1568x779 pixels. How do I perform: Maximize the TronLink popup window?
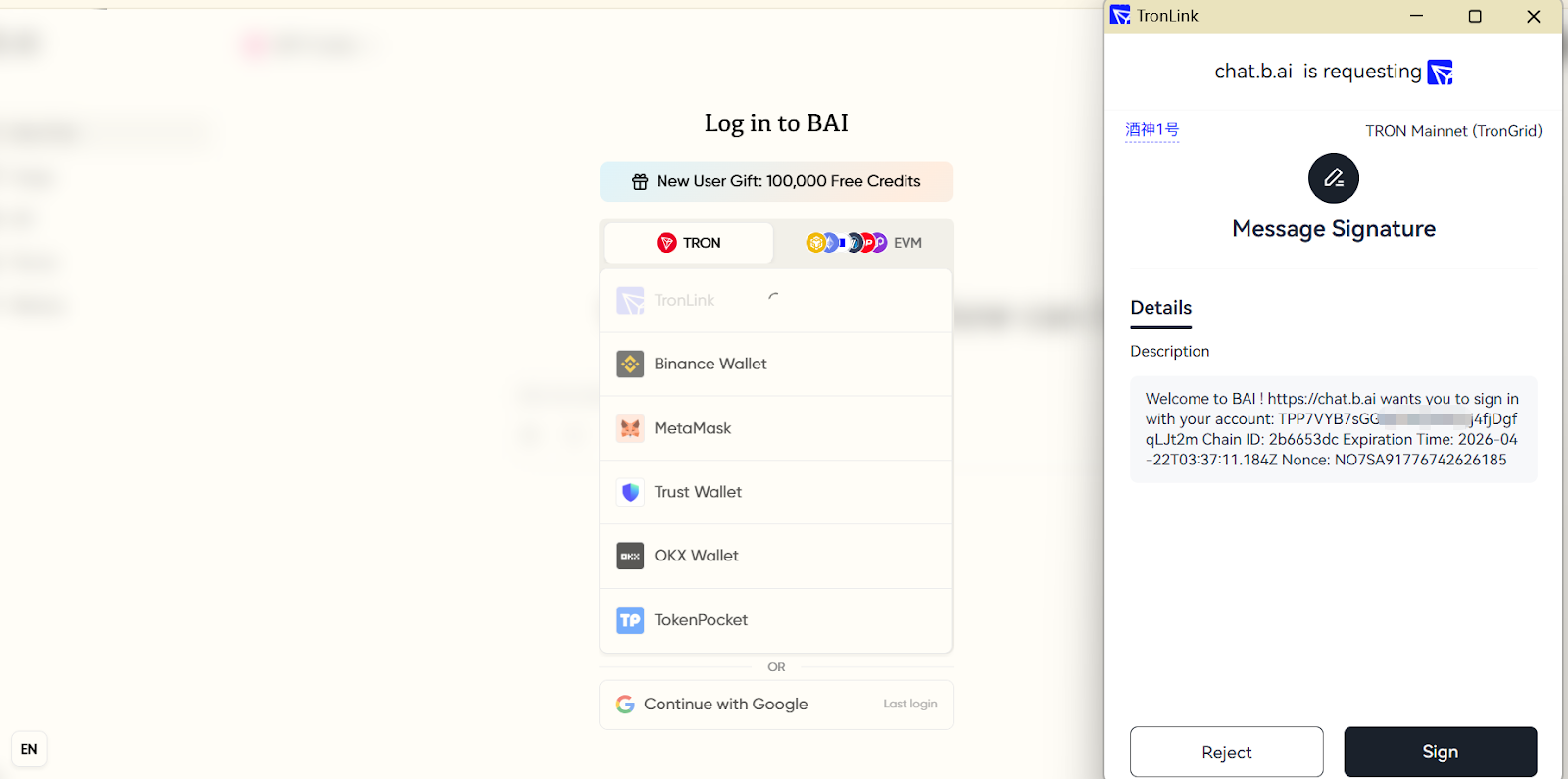point(1474,17)
